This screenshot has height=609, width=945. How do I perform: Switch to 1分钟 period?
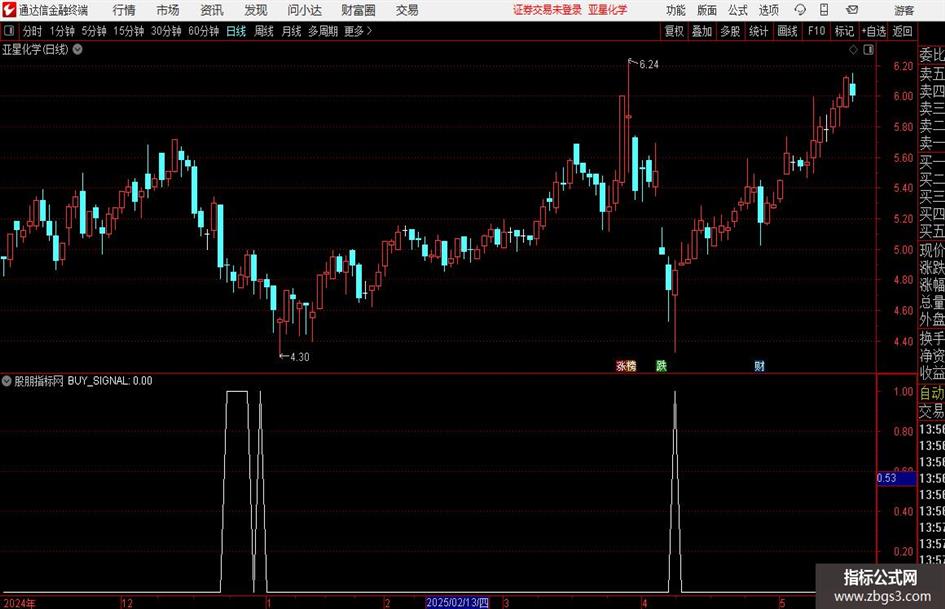point(62,31)
